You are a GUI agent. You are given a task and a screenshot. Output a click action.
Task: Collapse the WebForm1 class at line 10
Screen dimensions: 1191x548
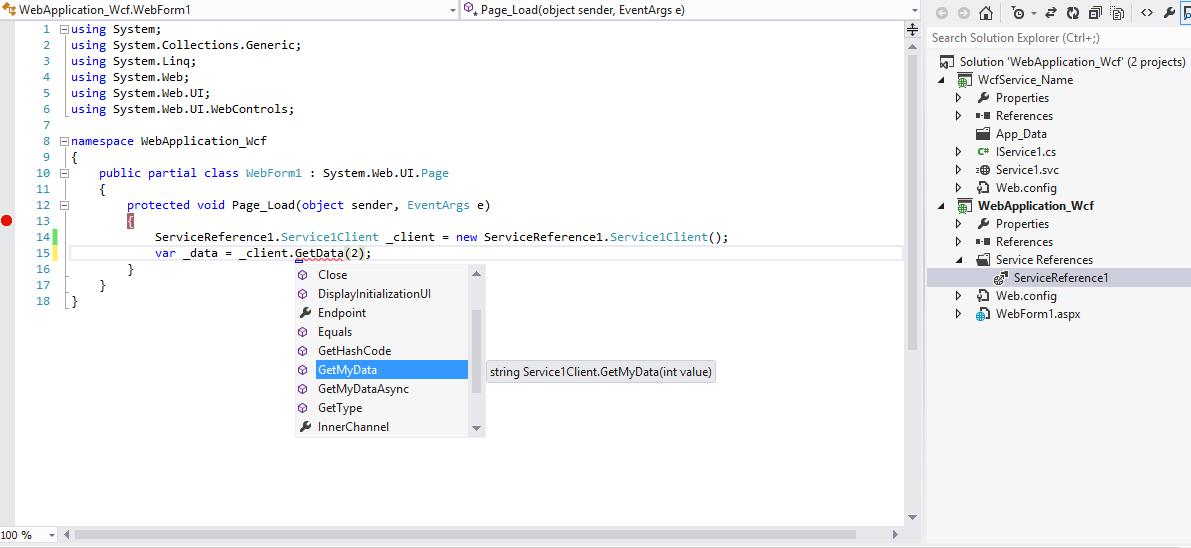64,173
